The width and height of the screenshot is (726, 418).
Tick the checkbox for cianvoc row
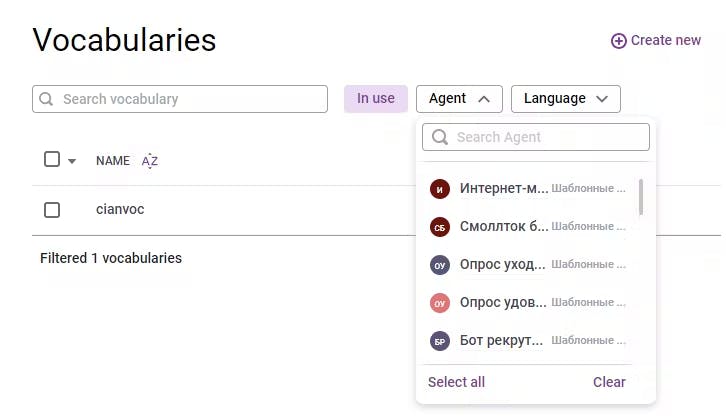pos(52,210)
